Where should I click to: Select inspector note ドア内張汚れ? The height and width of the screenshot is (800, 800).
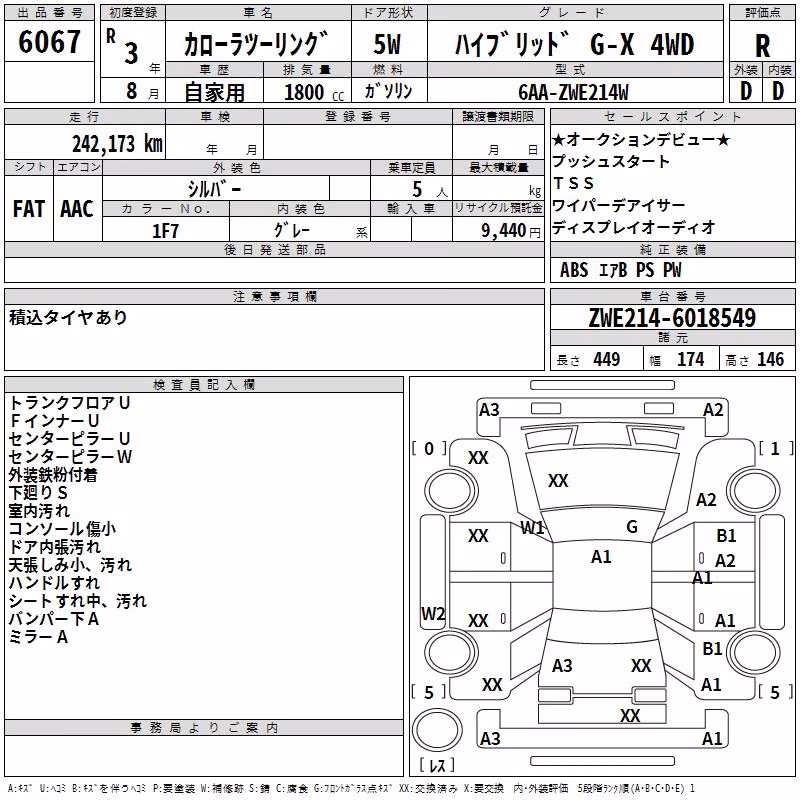55,546
